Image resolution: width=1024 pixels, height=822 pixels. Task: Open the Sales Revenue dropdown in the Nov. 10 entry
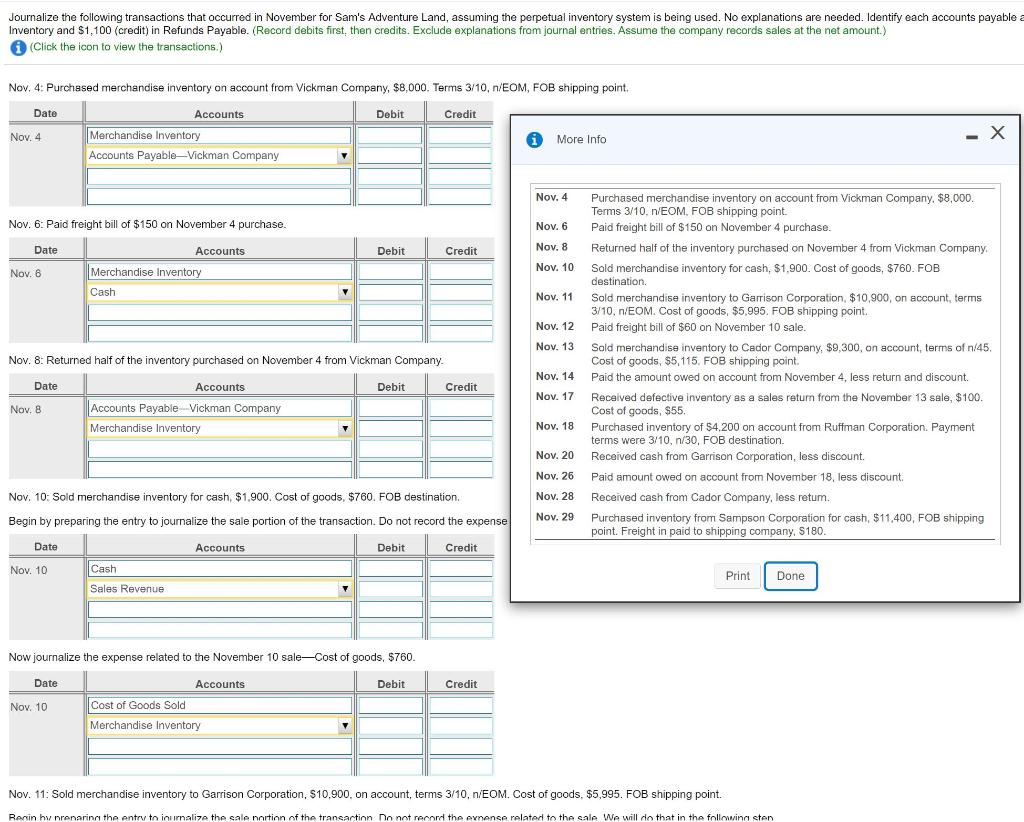point(344,589)
